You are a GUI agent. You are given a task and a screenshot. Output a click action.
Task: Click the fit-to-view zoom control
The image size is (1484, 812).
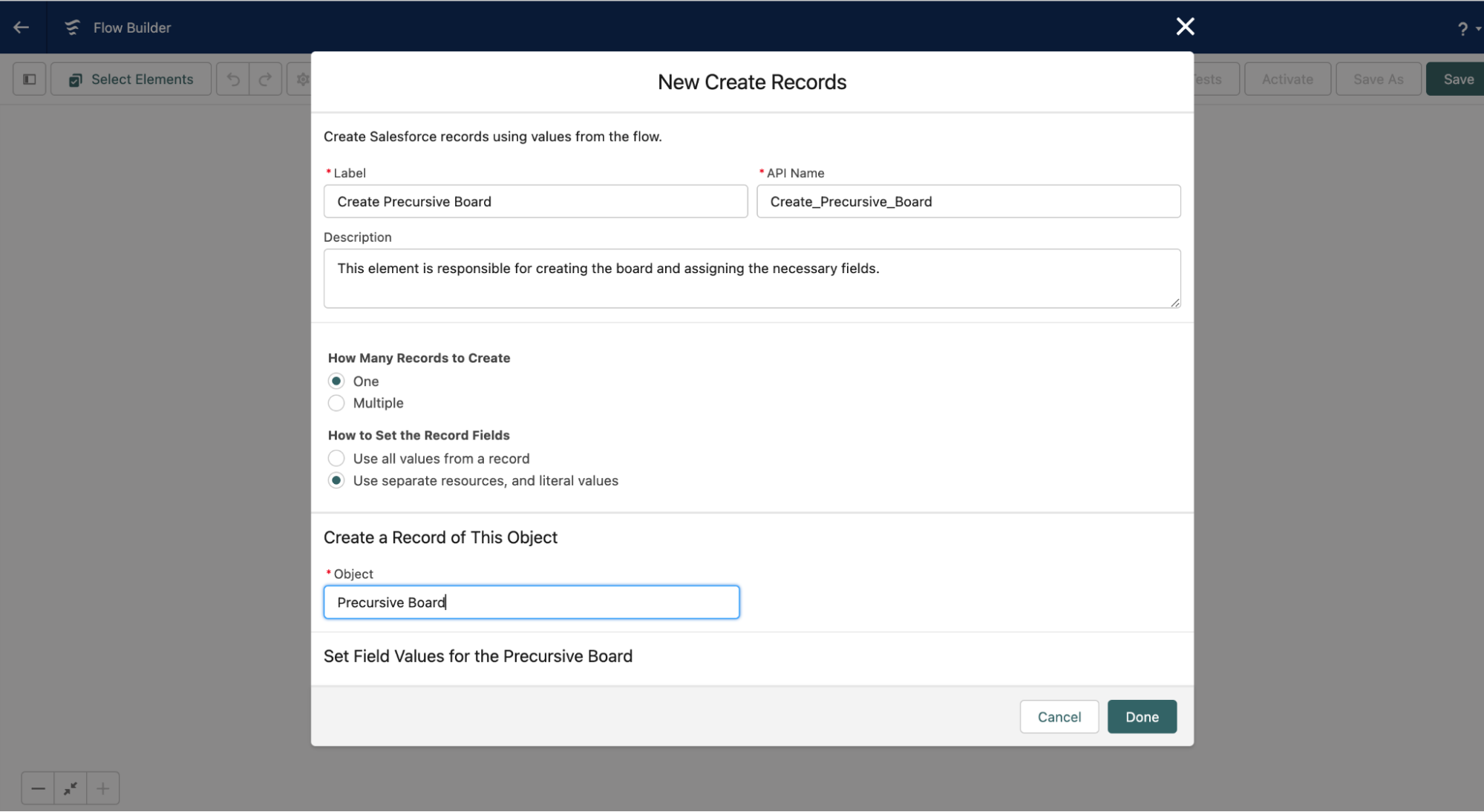[70, 788]
